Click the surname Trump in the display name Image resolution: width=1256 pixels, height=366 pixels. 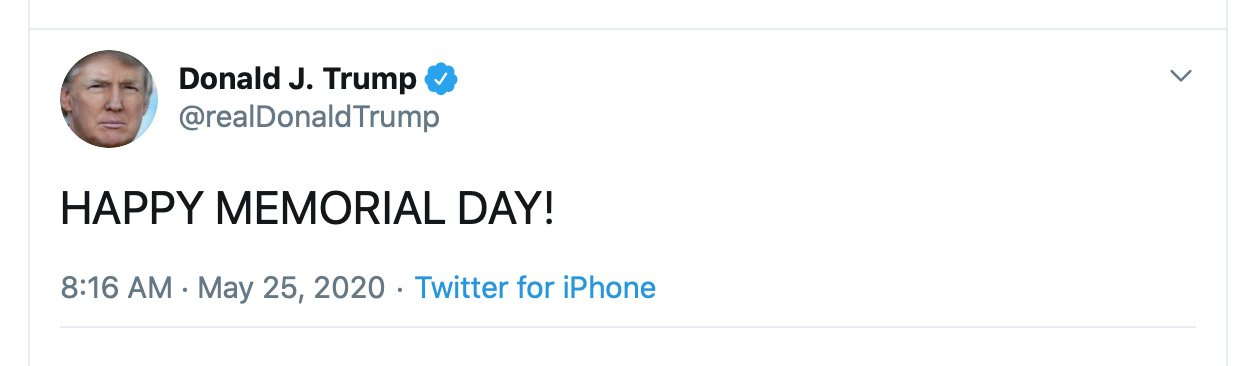371,78
